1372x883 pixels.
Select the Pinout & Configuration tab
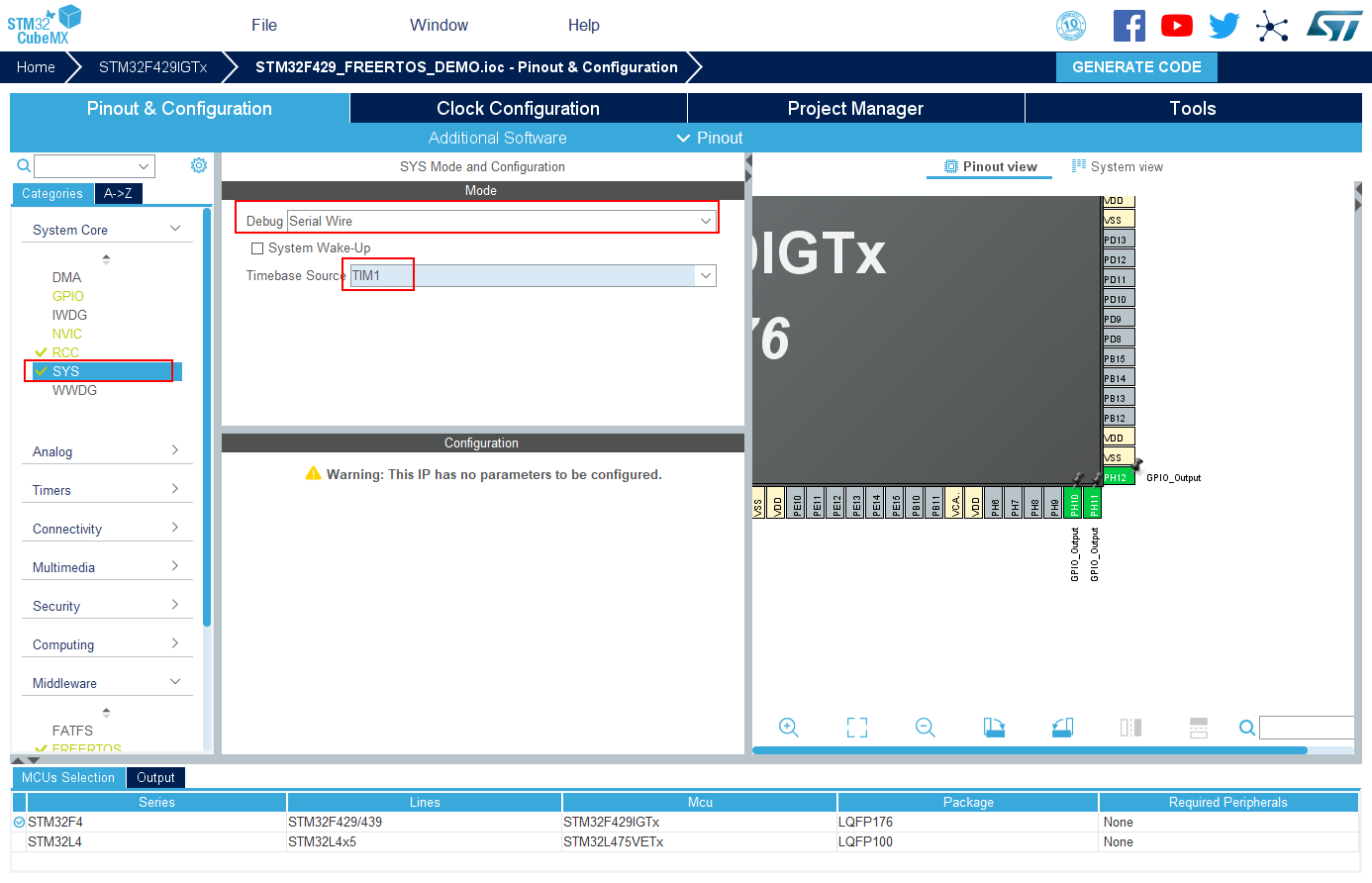tap(179, 108)
